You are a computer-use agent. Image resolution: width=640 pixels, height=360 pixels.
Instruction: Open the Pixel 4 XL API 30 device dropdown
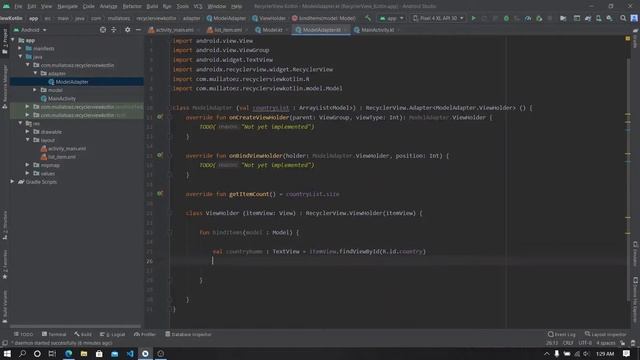pos(438,18)
